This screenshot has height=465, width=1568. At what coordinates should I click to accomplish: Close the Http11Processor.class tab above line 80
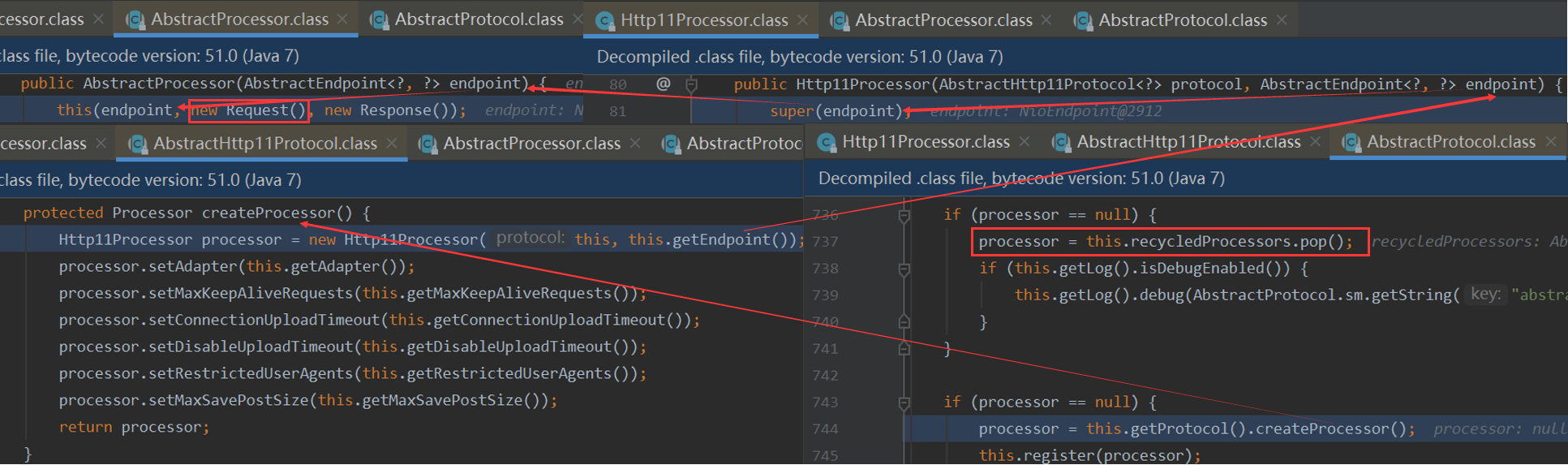(x=802, y=19)
